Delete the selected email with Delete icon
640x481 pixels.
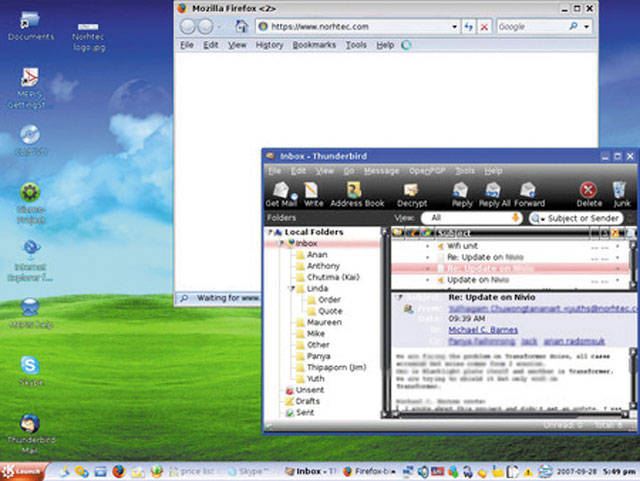tap(588, 190)
